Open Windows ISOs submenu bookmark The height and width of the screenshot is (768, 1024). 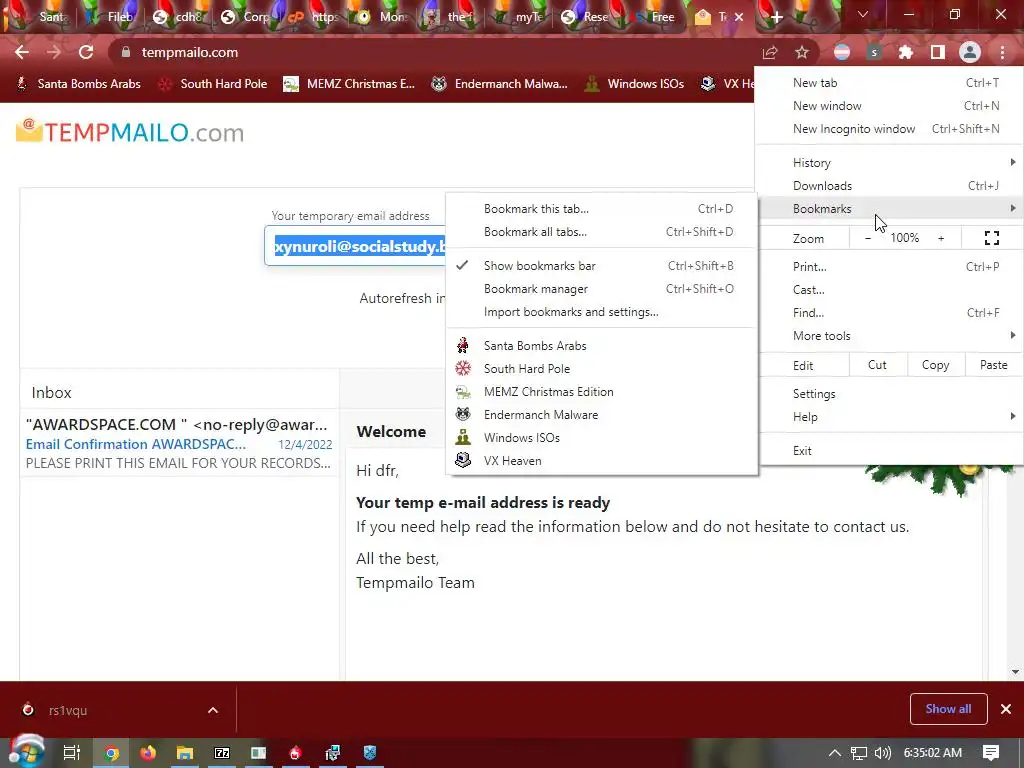tap(601, 438)
